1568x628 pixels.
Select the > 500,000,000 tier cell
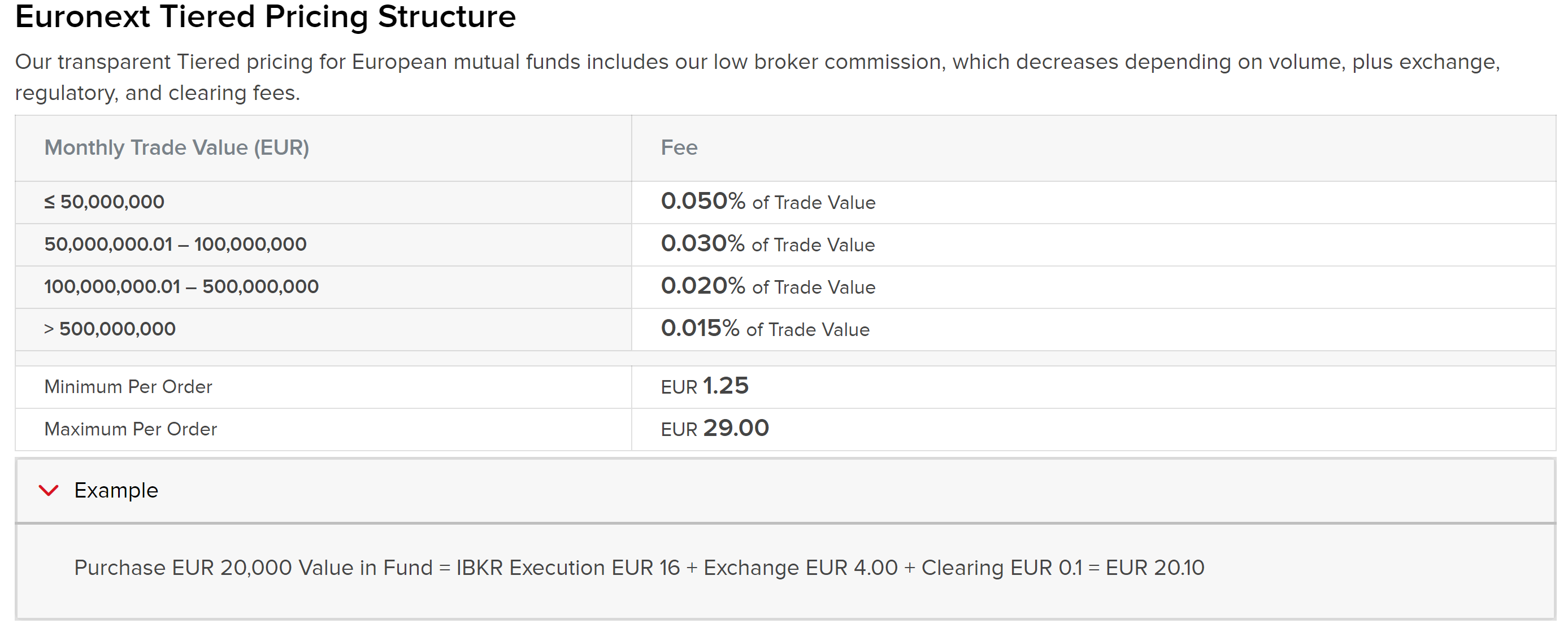click(110, 329)
